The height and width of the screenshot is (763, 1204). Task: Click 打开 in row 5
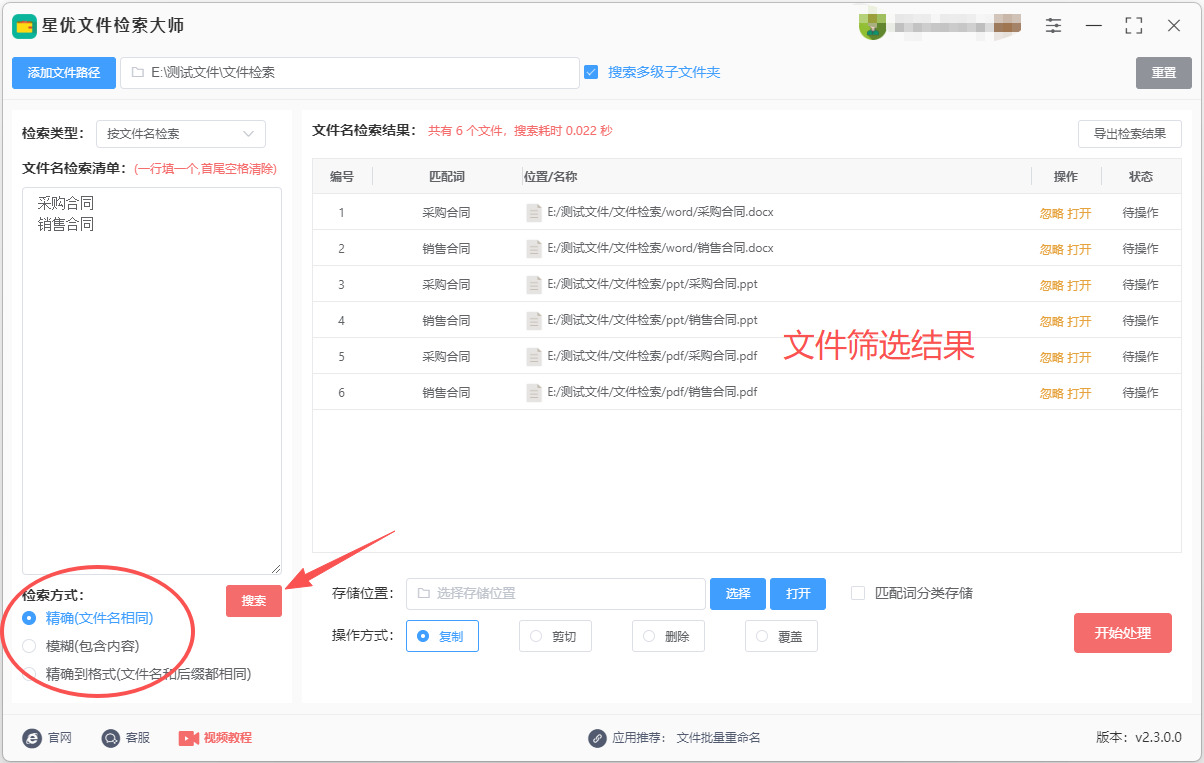click(x=1079, y=357)
